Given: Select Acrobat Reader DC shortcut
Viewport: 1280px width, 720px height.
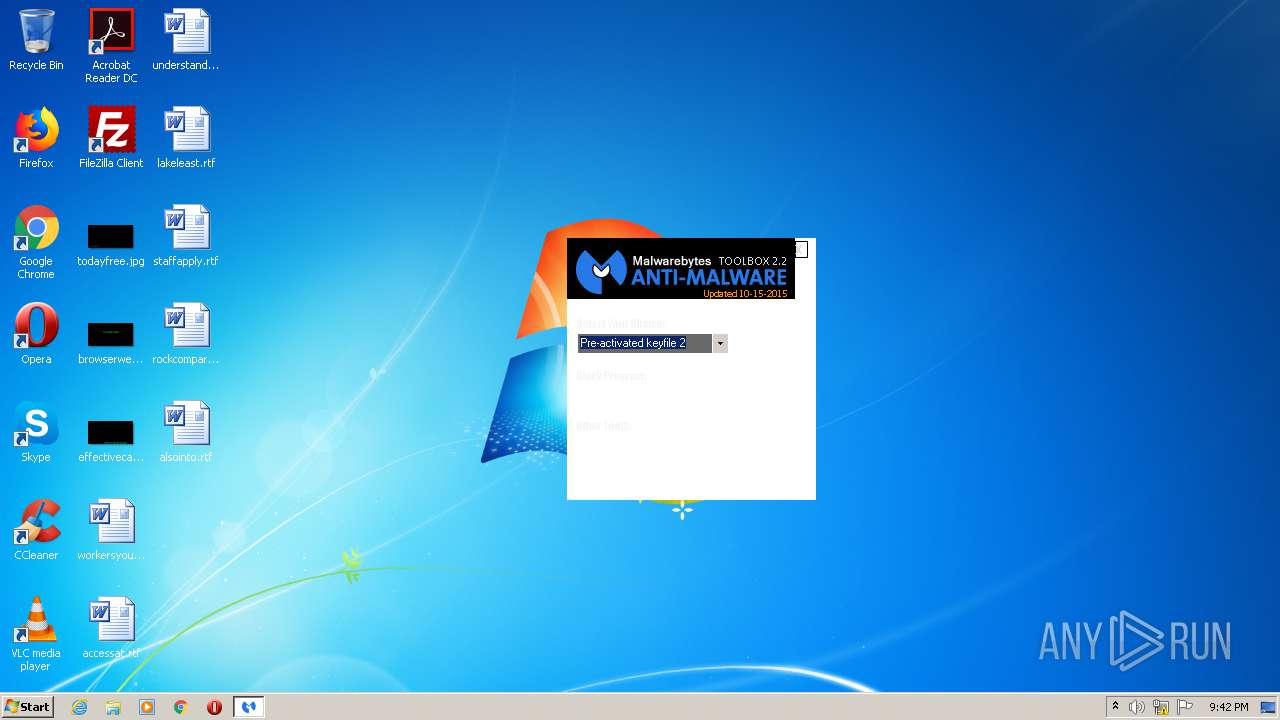Looking at the screenshot, I should coord(111,46).
